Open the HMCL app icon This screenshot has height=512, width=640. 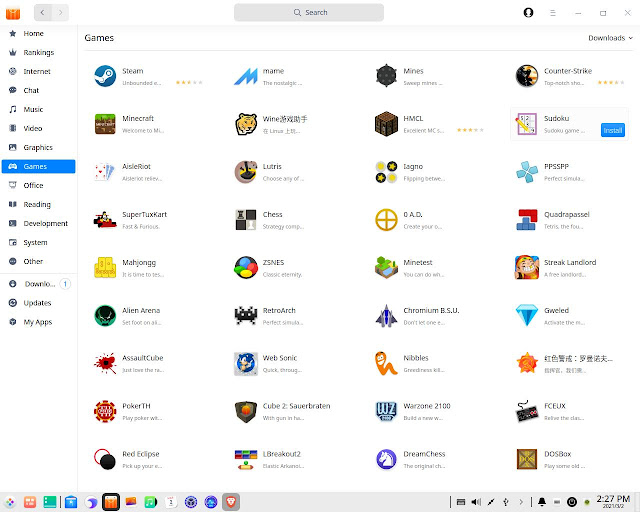(386, 124)
